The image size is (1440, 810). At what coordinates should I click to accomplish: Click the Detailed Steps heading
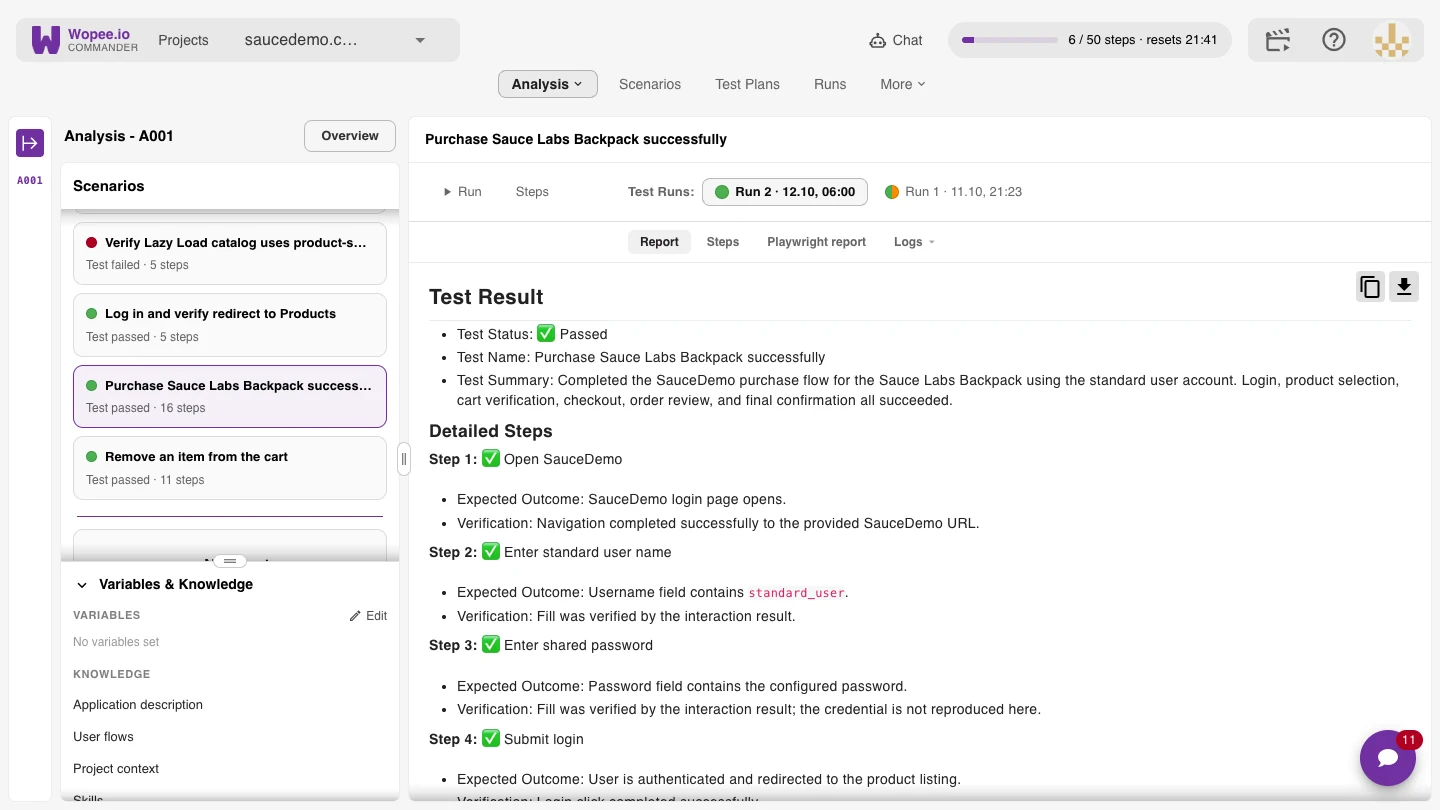491,431
